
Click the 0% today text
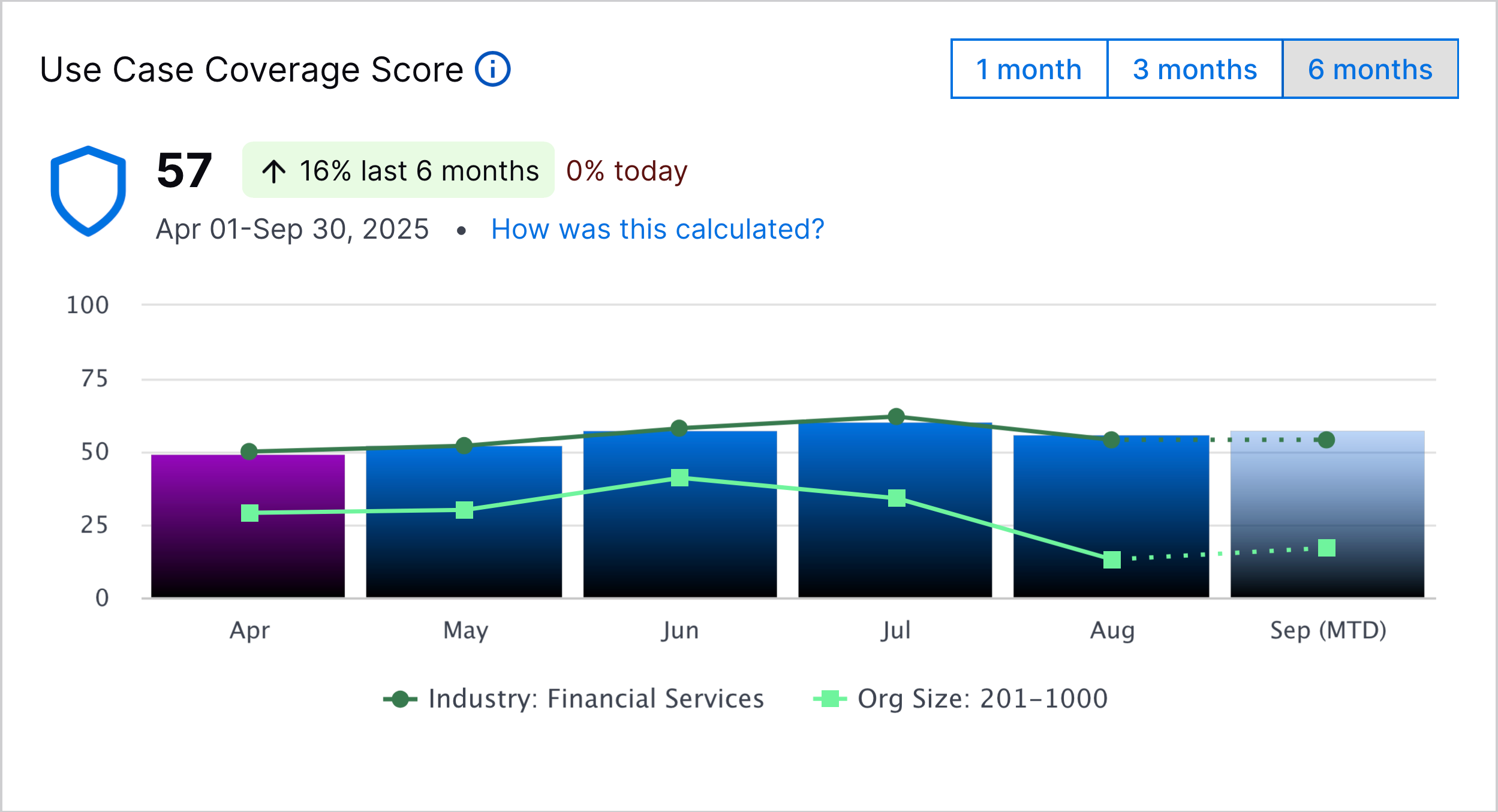click(627, 171)
